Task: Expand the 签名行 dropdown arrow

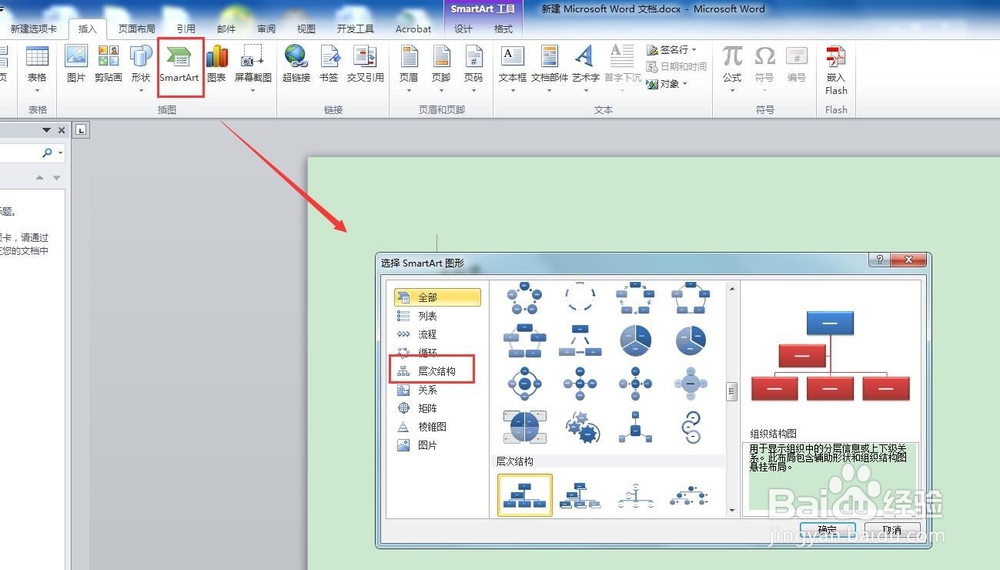Action: (694, 49)
